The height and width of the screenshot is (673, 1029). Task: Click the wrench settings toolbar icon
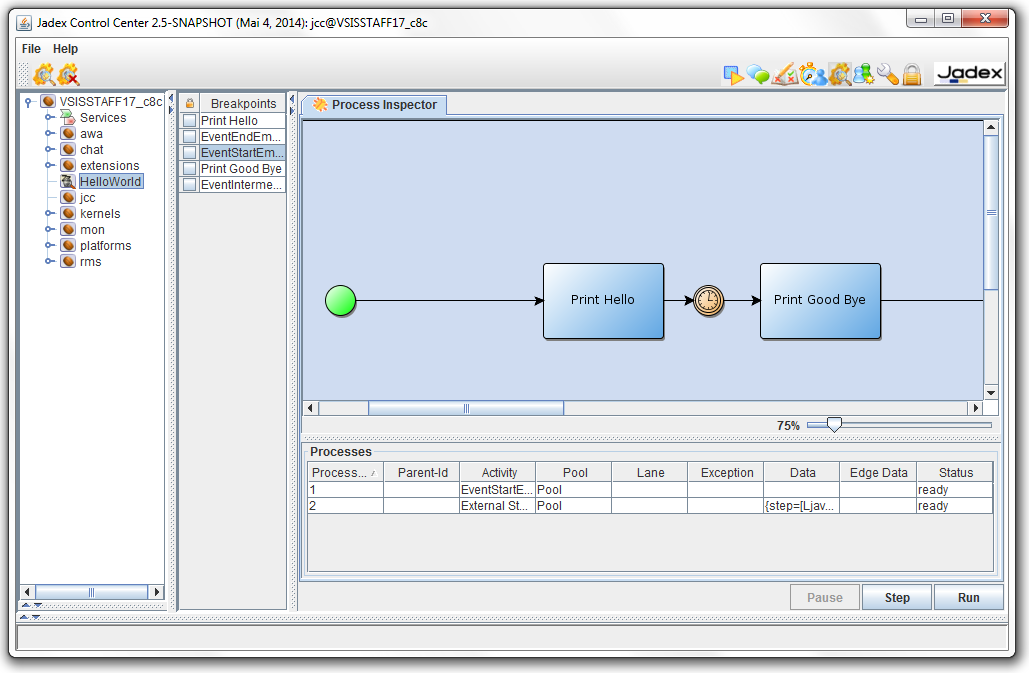(x=888, y=75)
